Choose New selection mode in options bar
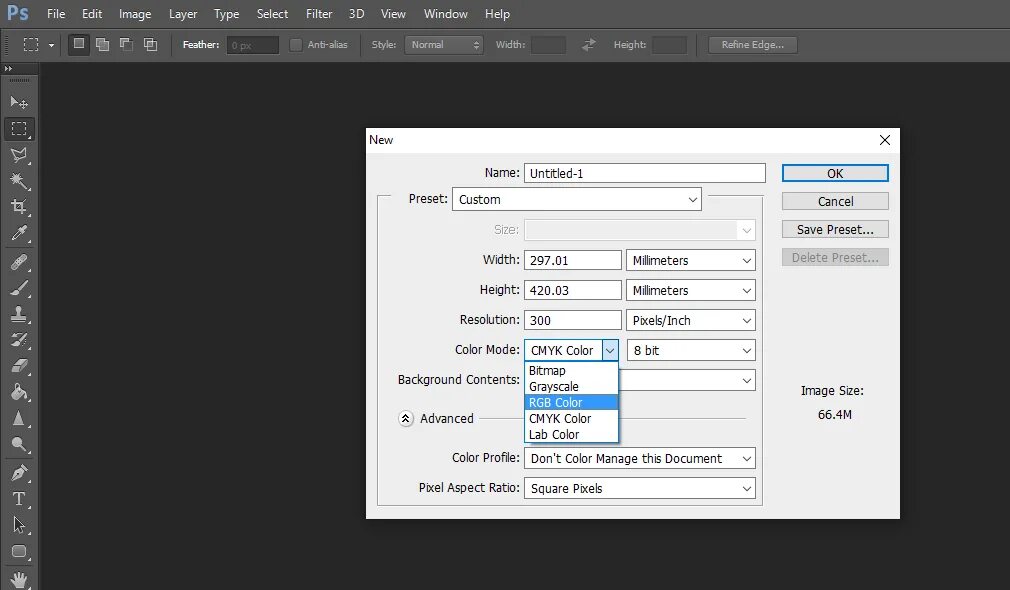This screenshot has width=1010, height=590. pos(79,44)
